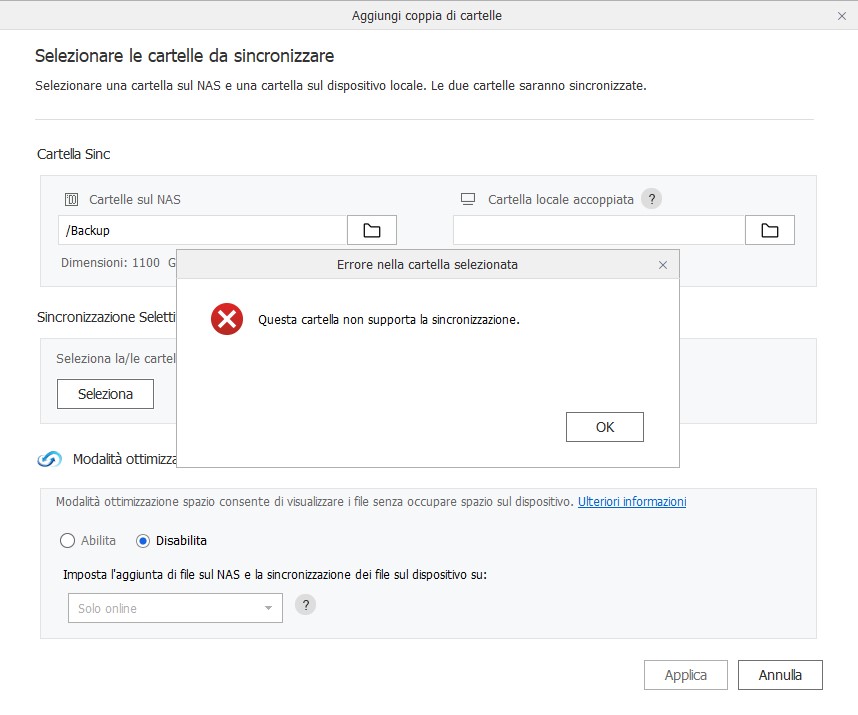Cancel with the Annulla button

click(780, 675)
